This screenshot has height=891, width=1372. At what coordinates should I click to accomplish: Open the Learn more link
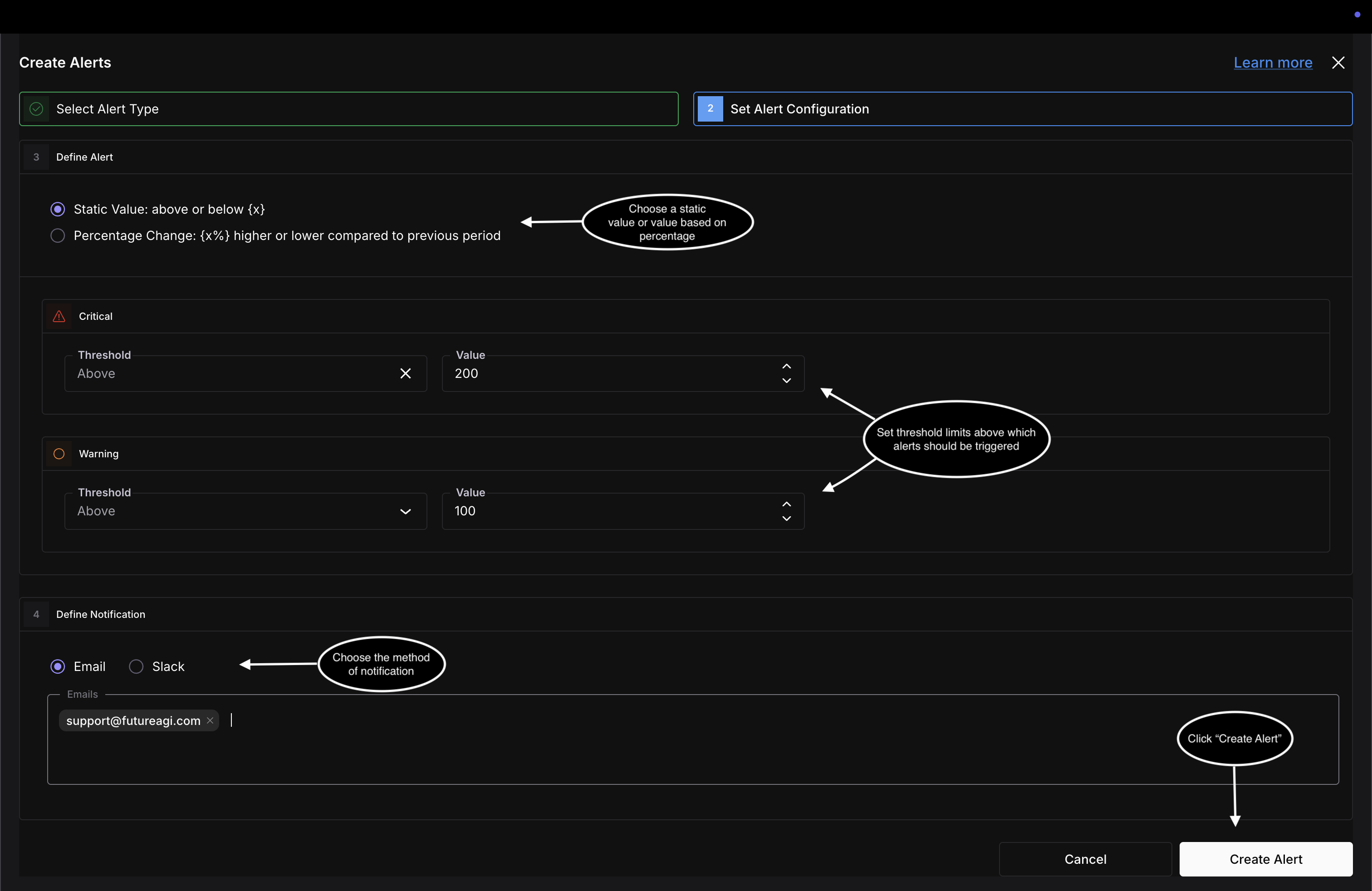coord(1273,63)
